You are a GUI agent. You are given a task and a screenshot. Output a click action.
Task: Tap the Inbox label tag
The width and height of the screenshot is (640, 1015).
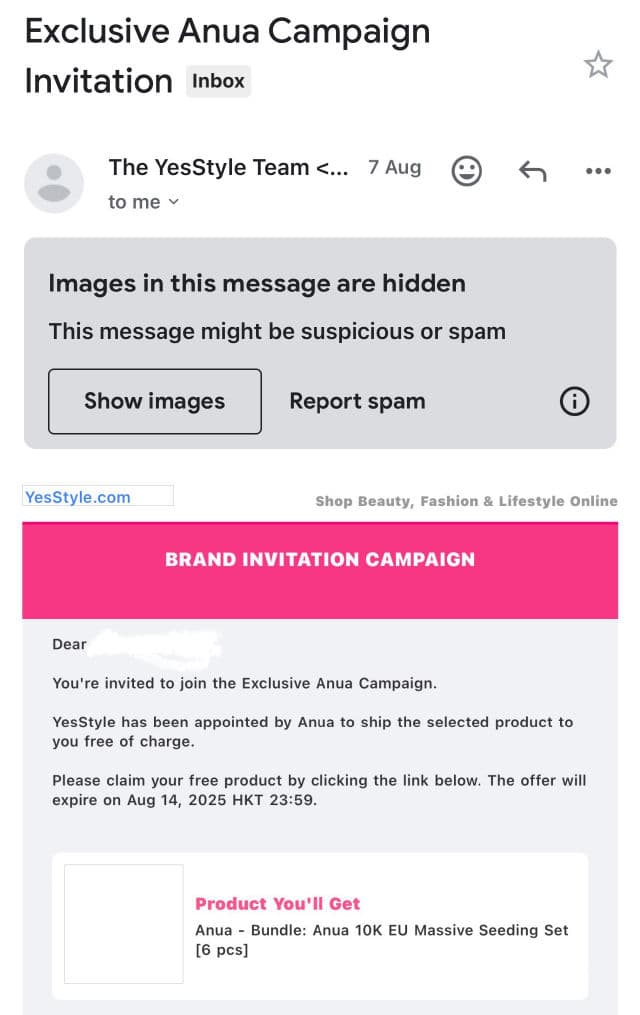[x=218, y=81]
